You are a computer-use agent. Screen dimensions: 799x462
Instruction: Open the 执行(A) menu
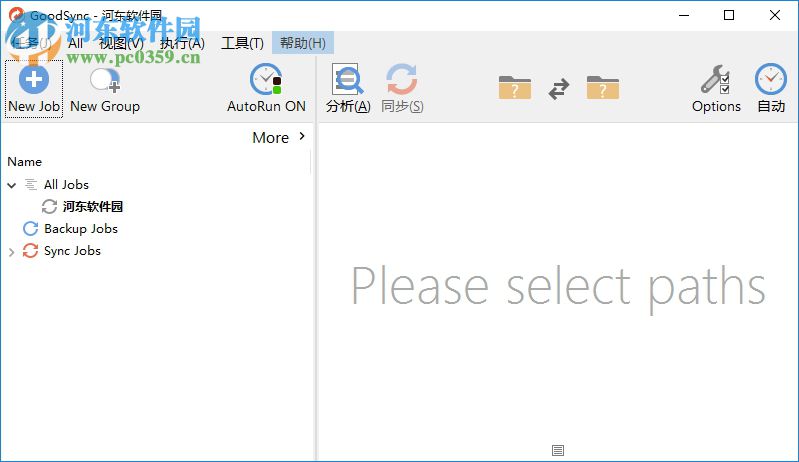182,43
